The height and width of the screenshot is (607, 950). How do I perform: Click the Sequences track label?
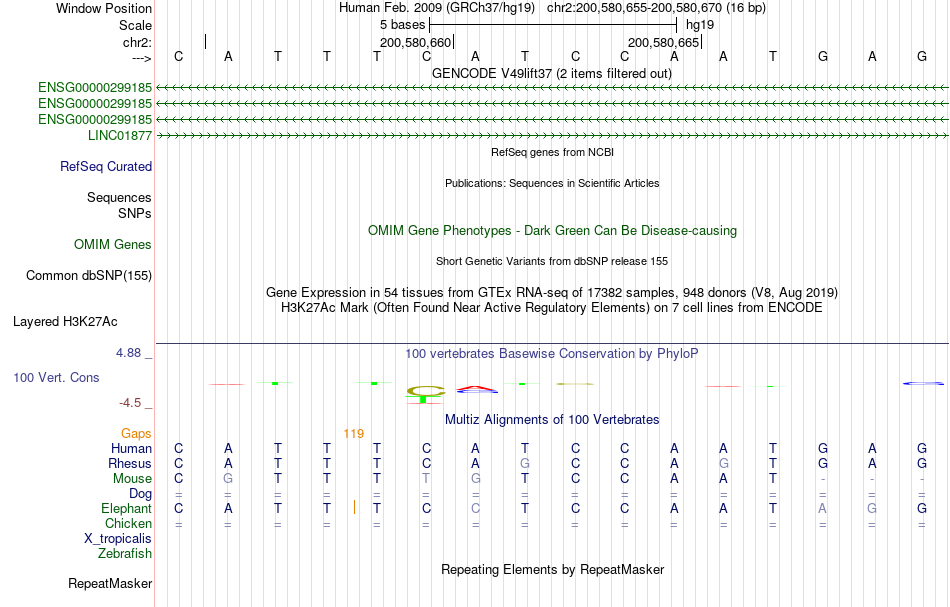[x=119, y=197]
